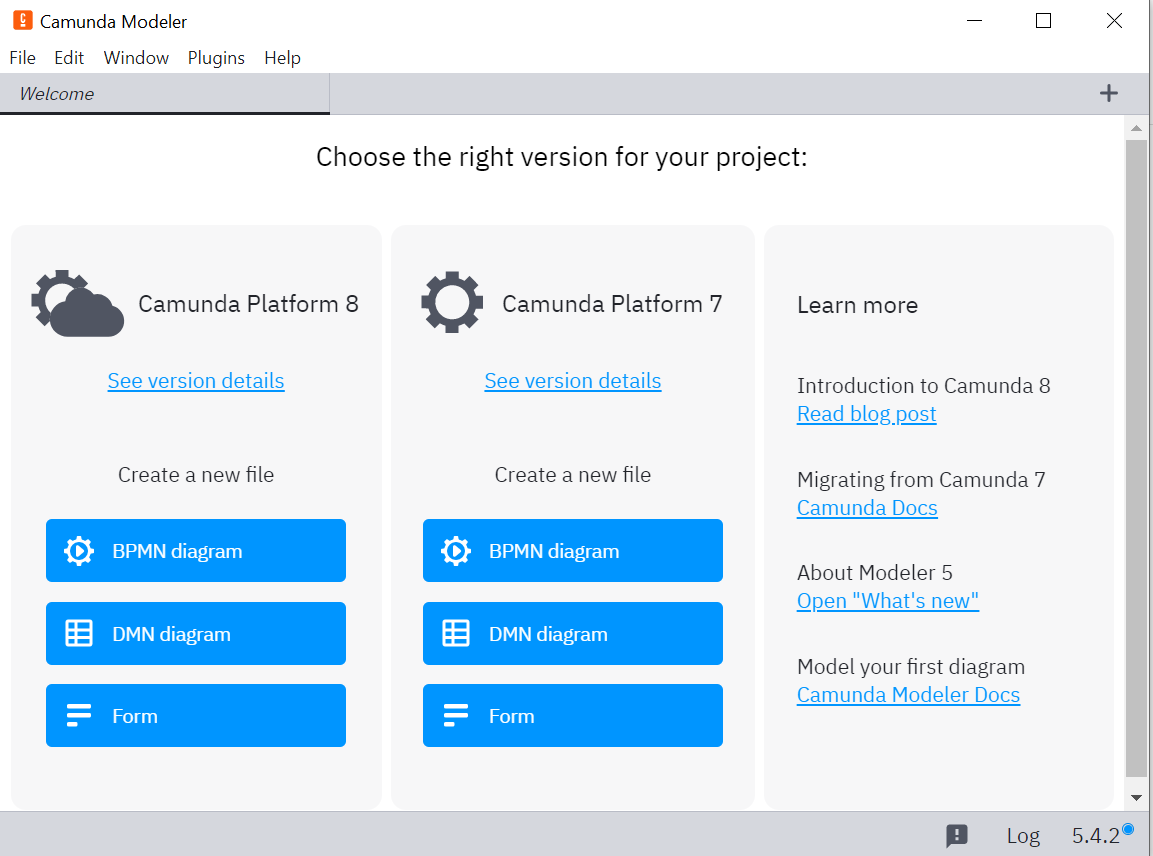Click the scrollbar down arrow
1153x856 pixels.
1136,797
